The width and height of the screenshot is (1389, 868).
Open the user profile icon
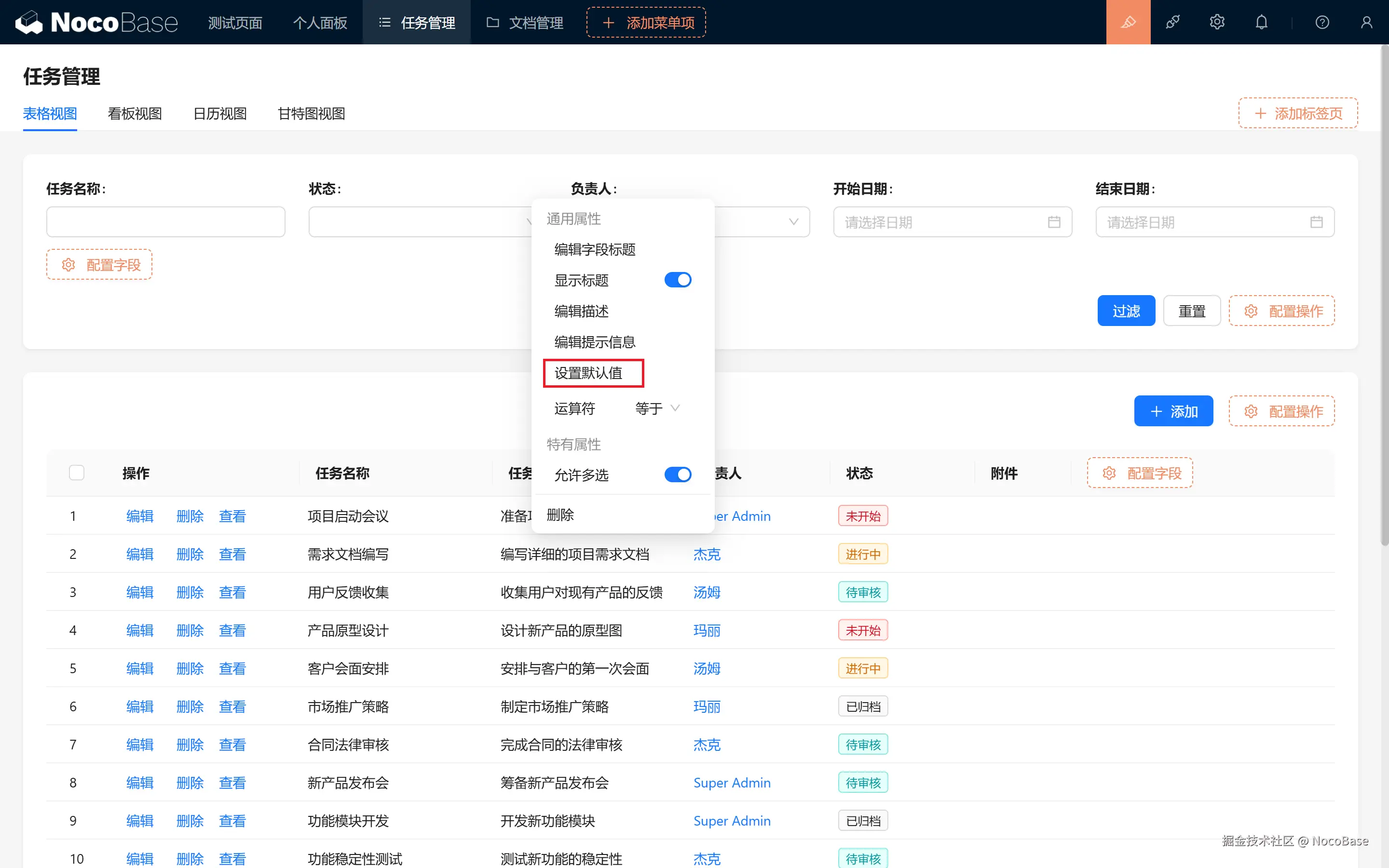point(1366,22)
